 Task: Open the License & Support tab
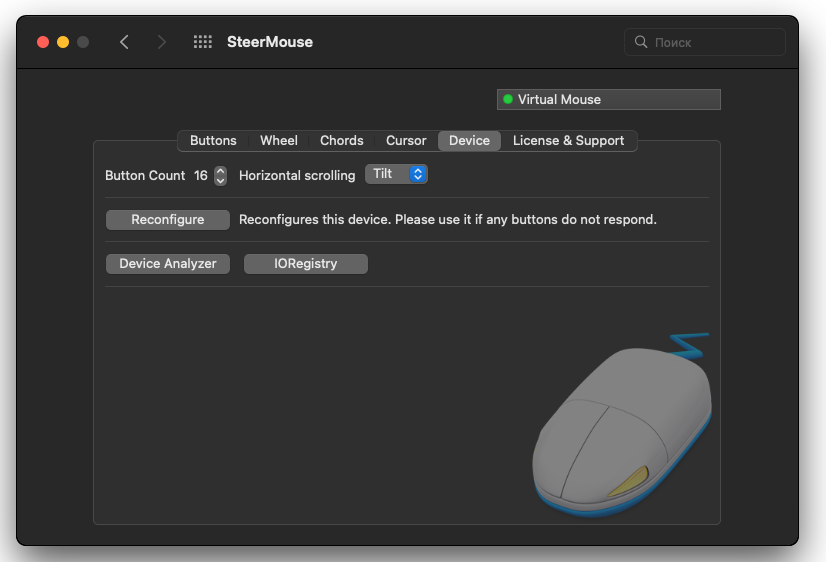click(x=568, y=141)
